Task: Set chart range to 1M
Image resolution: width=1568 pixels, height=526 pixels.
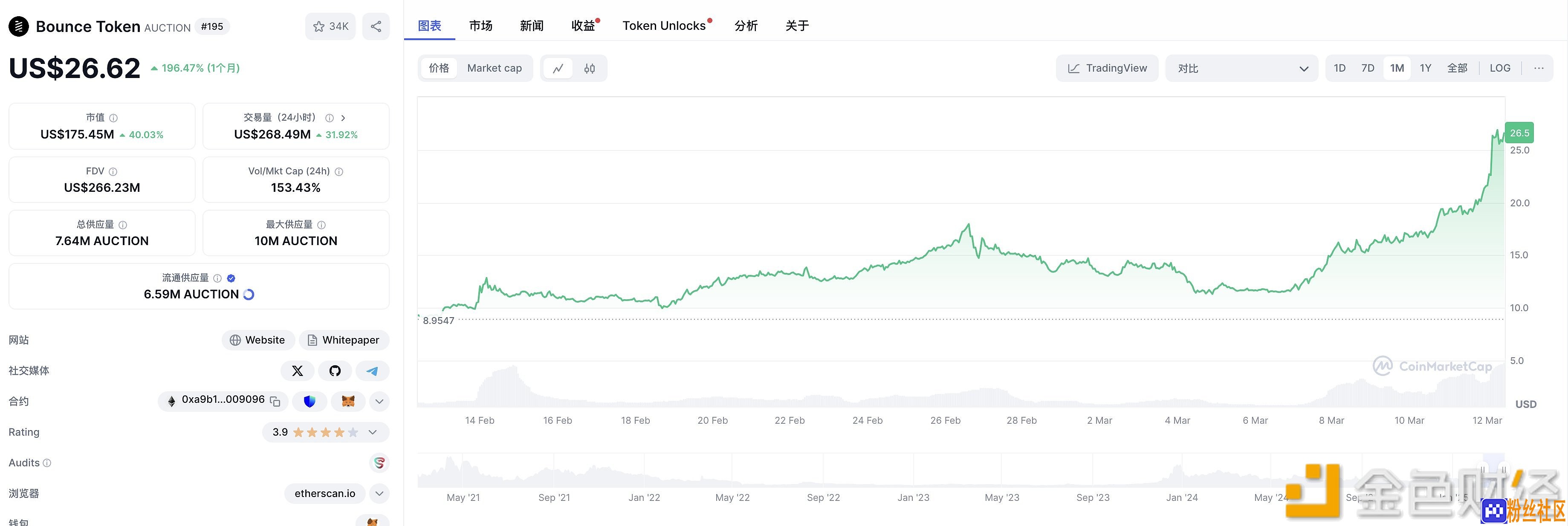Action: (x=1397, y=68)
